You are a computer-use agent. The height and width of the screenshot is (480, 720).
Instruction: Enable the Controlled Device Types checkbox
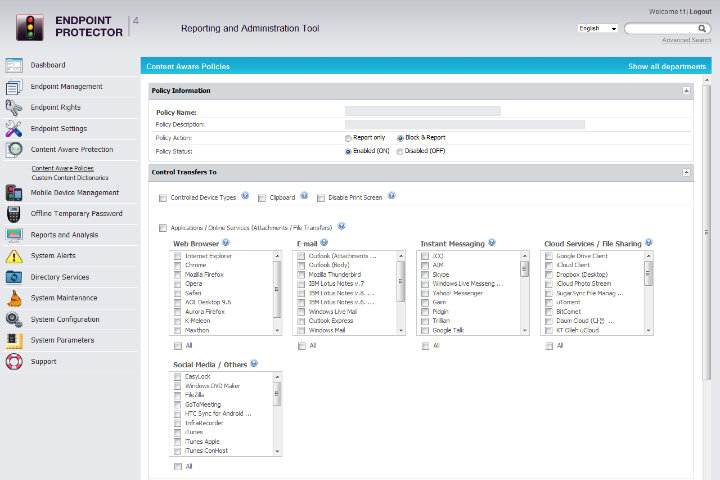coord(163,198)
